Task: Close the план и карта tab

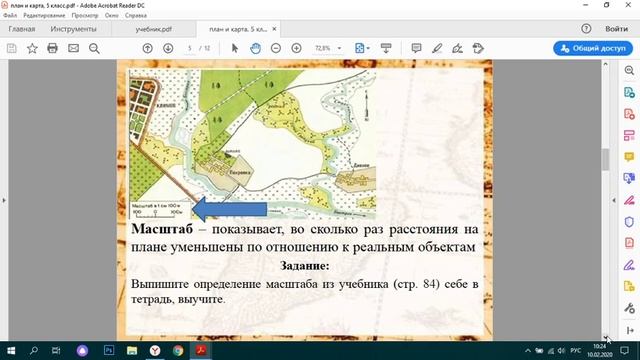Action: click(274, 29)
